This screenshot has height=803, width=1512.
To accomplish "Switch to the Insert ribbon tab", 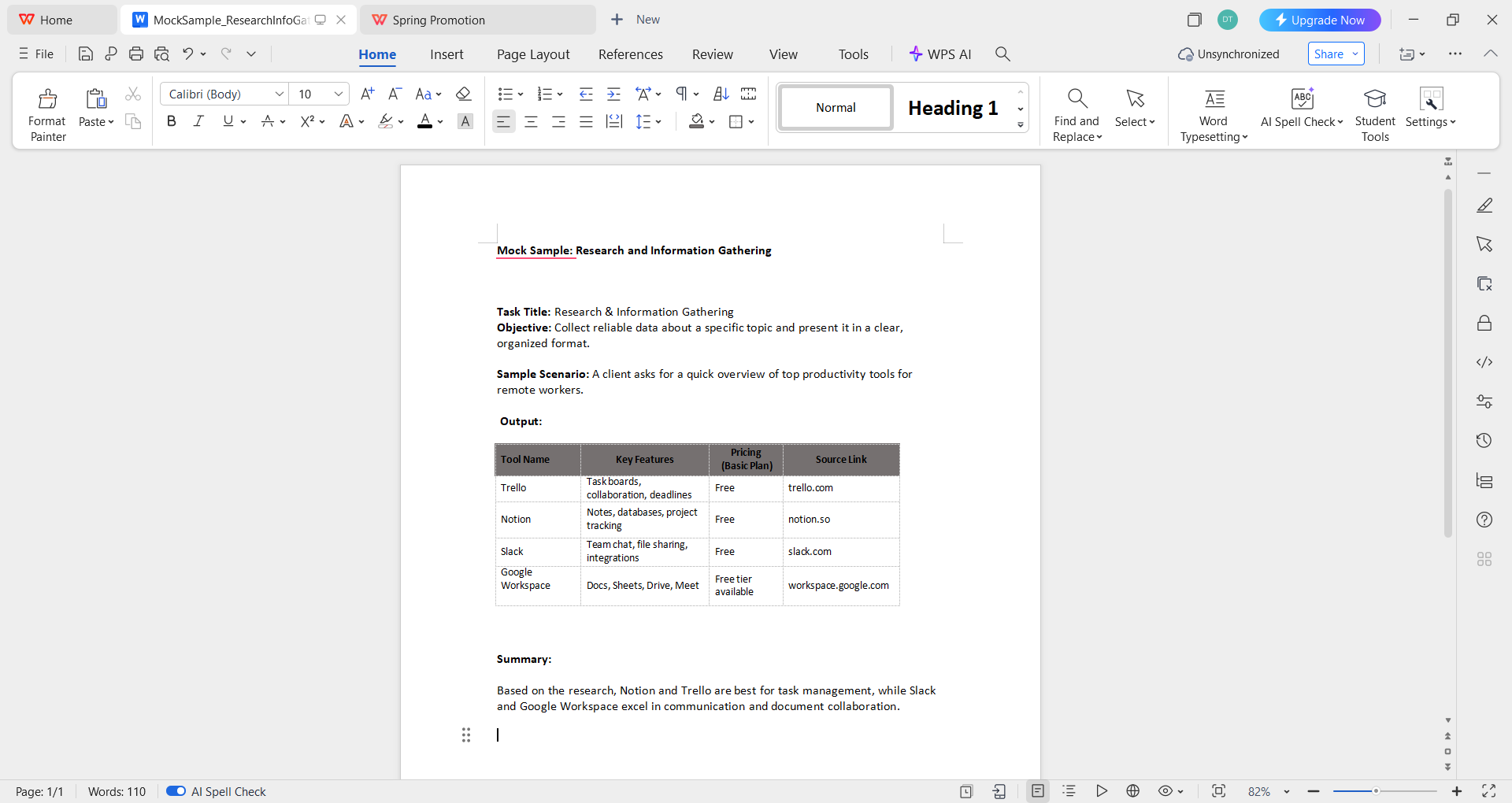I will [x=447, y=54].
